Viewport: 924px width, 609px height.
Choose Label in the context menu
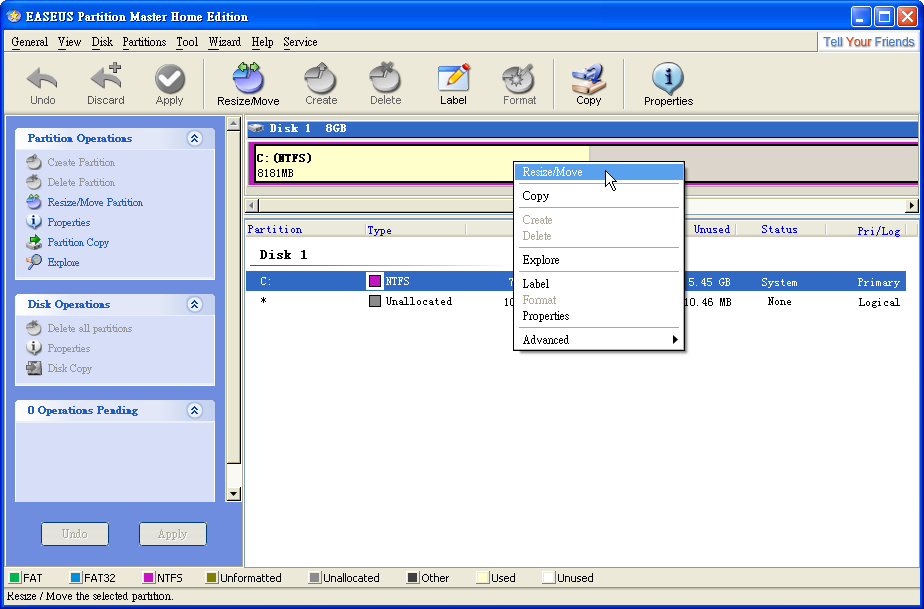(599, 284)
